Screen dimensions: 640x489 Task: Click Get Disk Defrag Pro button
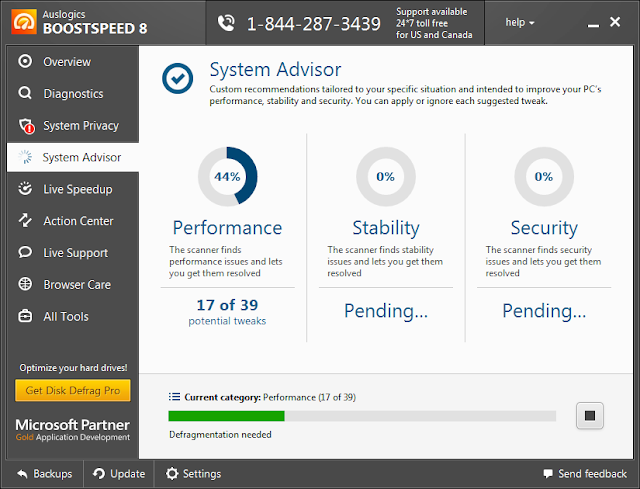73,390
